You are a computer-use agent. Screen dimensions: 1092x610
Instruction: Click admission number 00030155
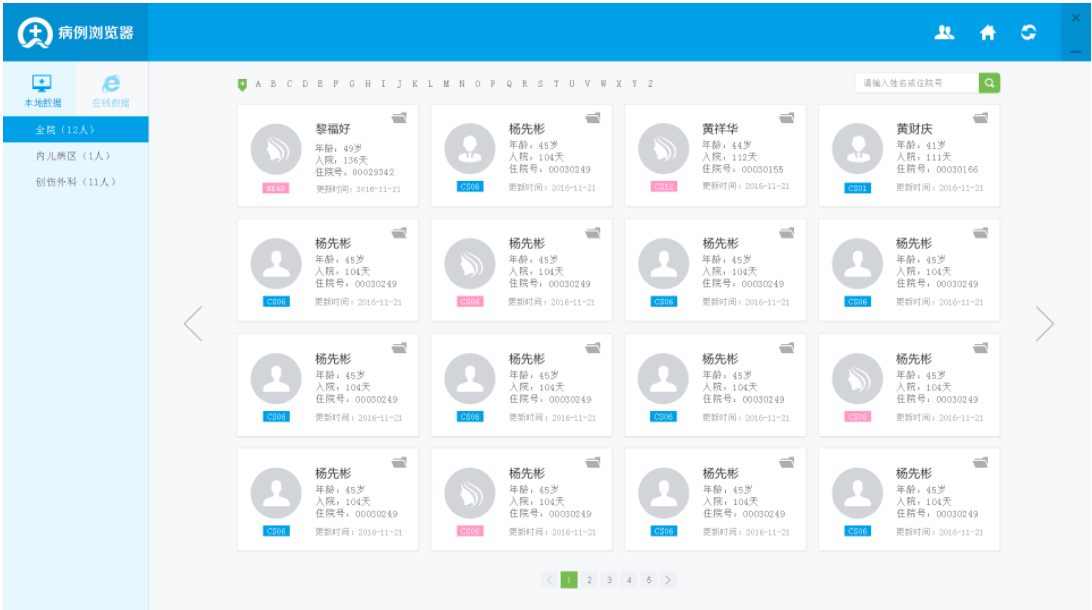coord(763,169)
